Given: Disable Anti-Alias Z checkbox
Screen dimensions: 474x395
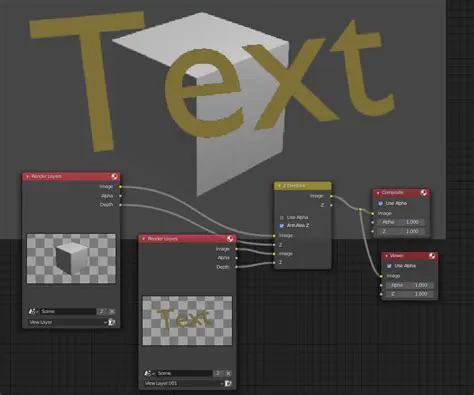Looking at the screenshot, I should coord(282,226).
